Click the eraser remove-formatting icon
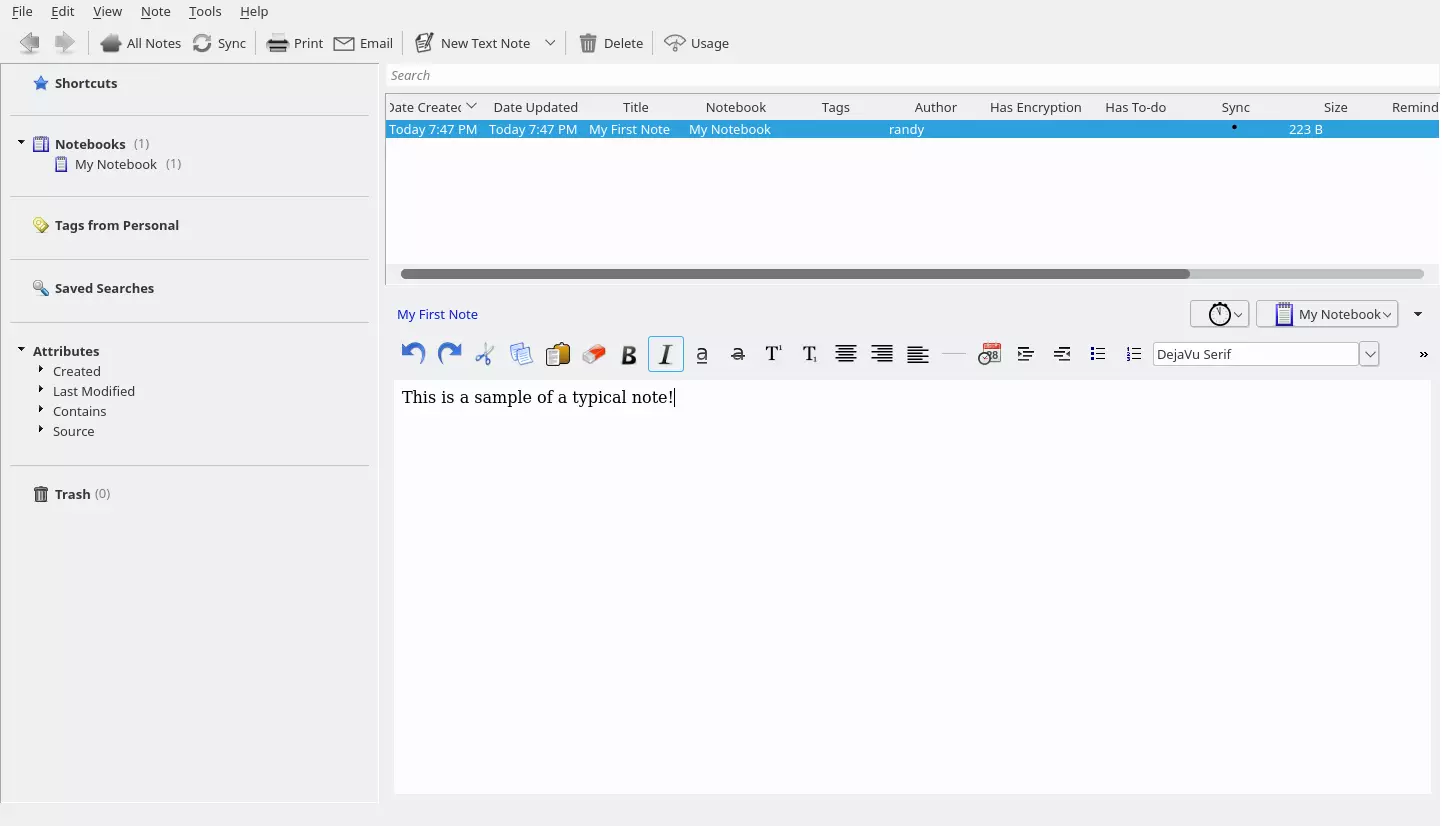The width and height of the screenshot is (1442, 826). (593, 354)
